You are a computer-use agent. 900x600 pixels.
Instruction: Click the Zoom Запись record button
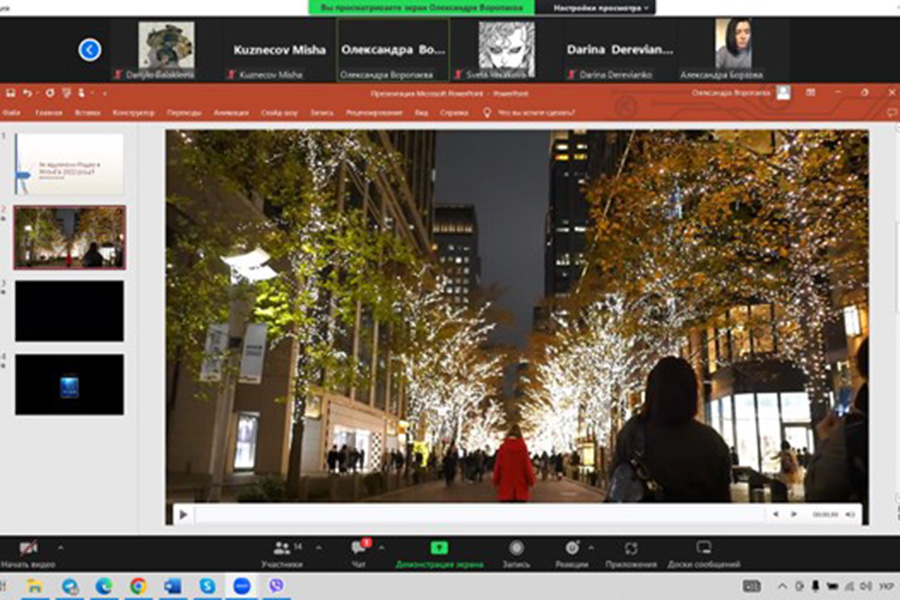pyautogui.click(x=516, y=554)
